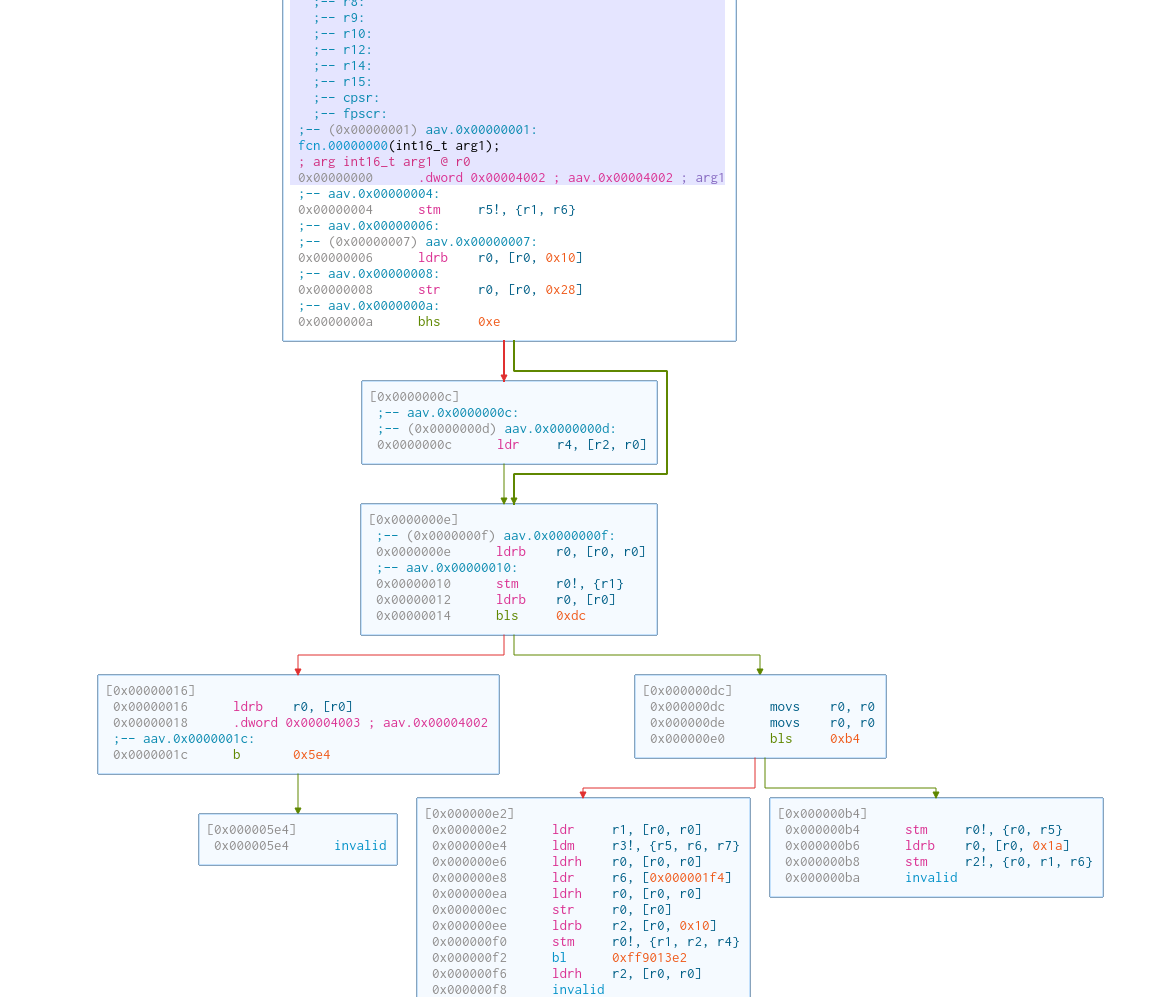
Task: Select the [0x000000b4] block header
Action: click(x=822, y=813)
